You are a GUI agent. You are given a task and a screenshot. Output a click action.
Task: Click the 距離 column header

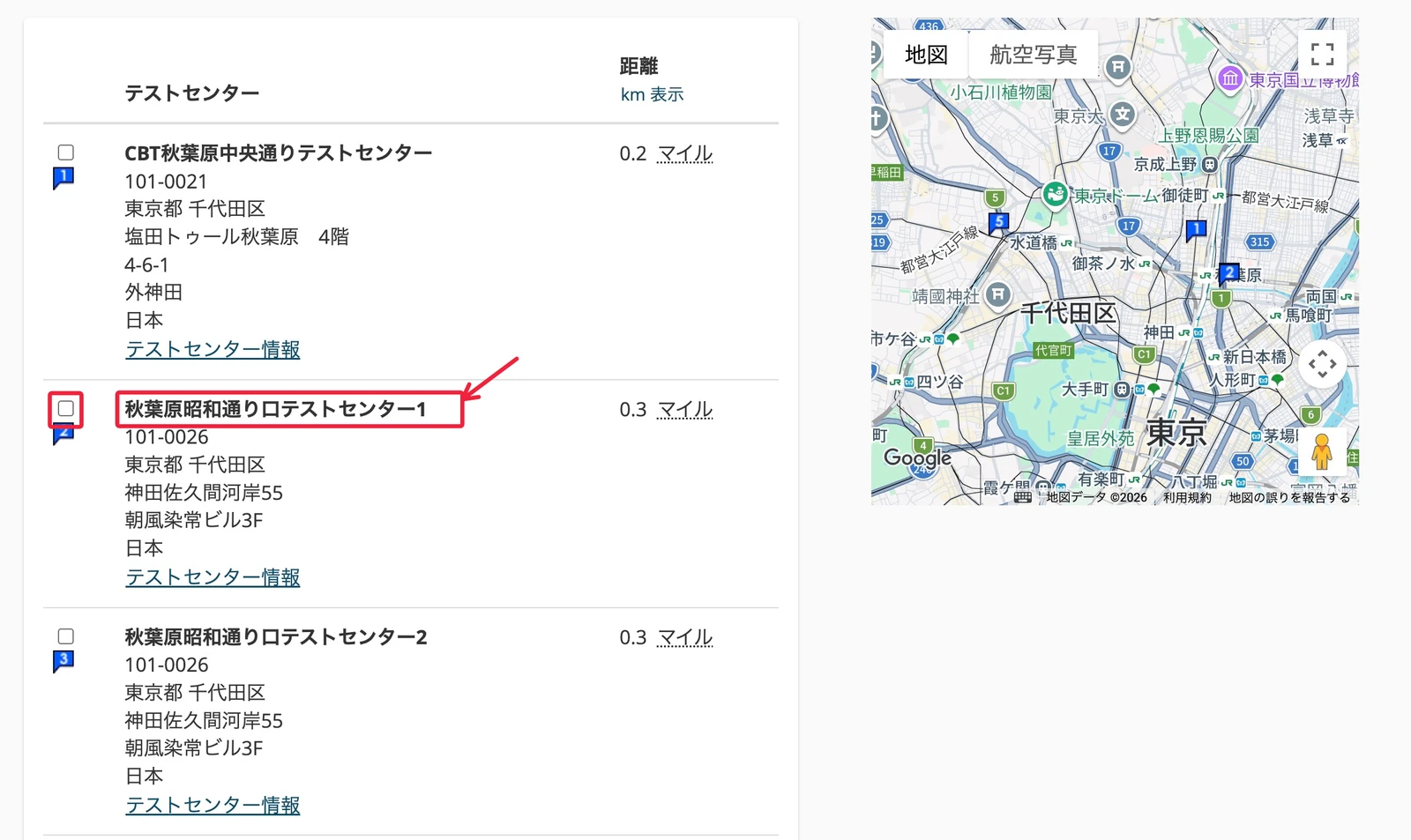639,66
